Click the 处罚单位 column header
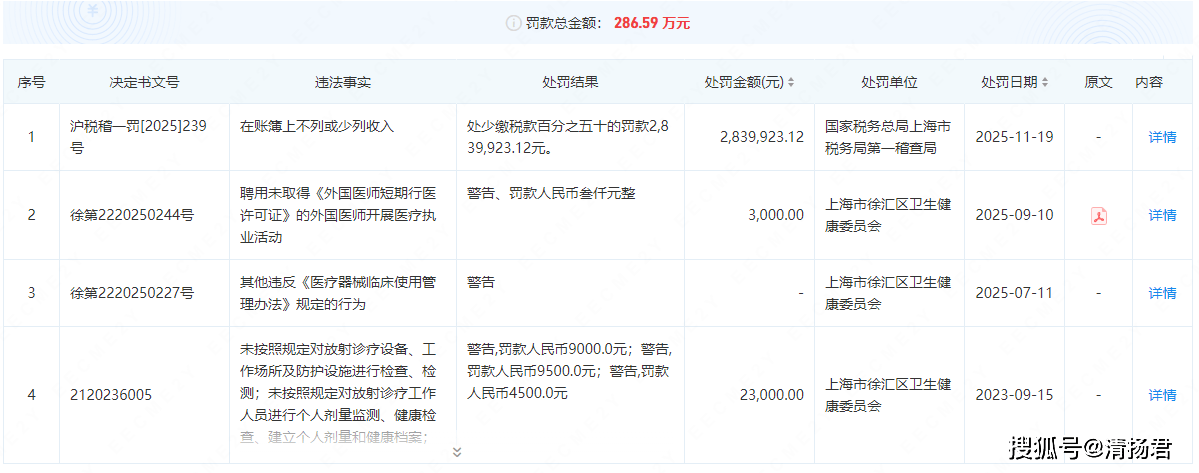 point(889,83)
